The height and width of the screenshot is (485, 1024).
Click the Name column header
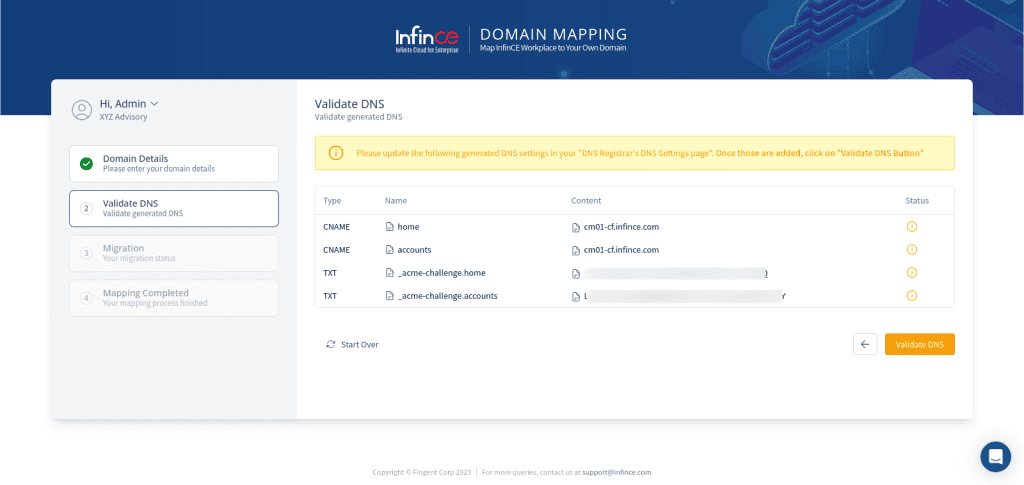(396, 200)
